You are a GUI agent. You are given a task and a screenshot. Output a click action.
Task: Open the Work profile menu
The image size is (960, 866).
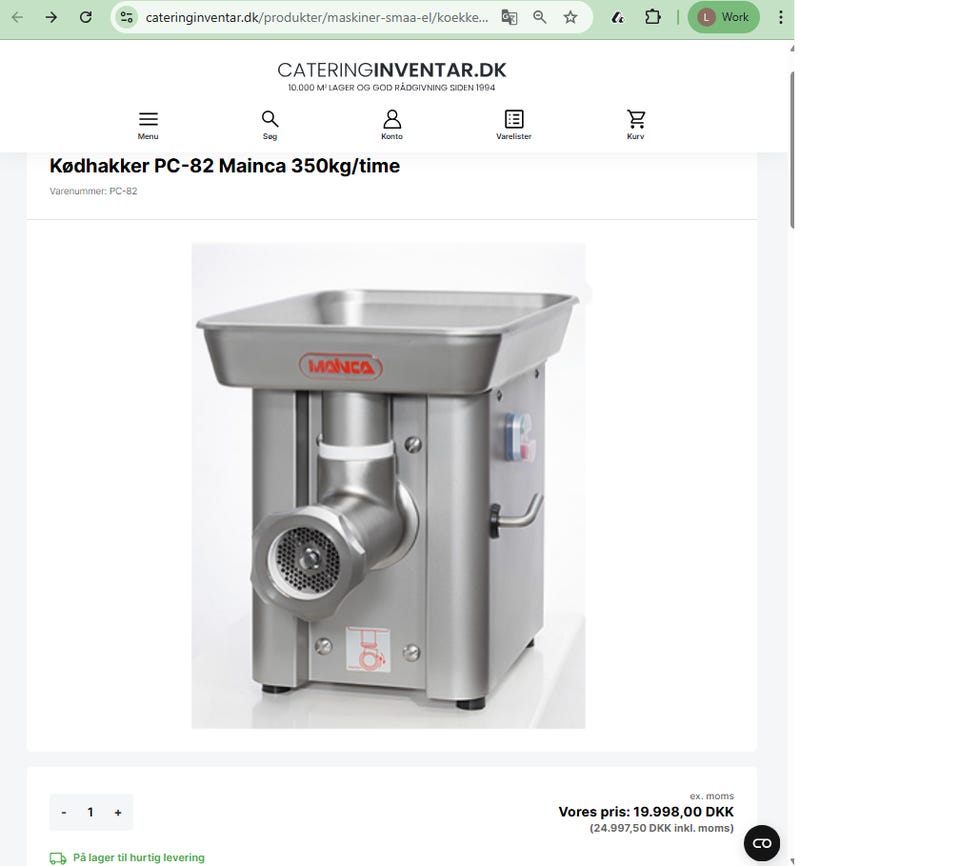723,17
